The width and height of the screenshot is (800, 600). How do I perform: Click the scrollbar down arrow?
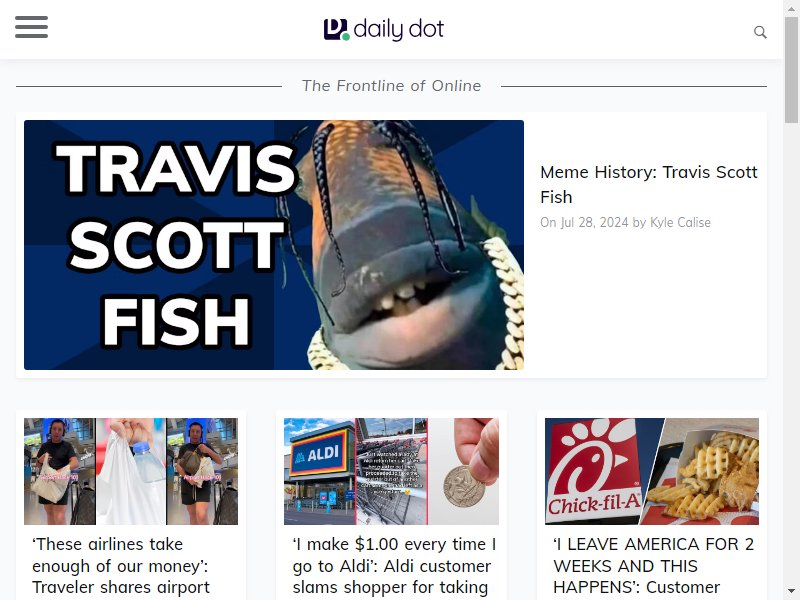(x=791, y=592)
